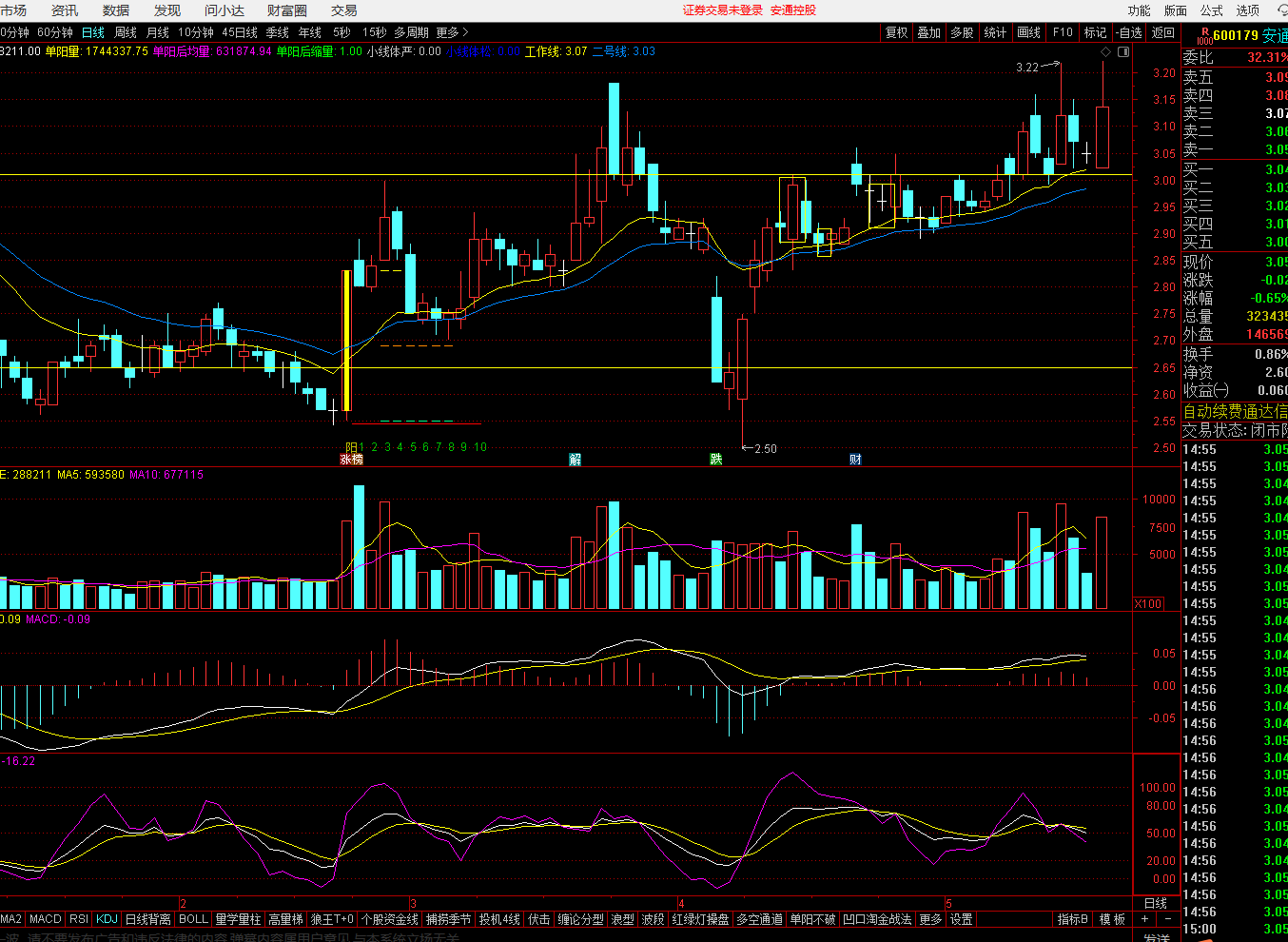The height and width of the screenshot is (942, 1288).
Task: Select the 日线背离 indicator tab
Action: click(148, 919)
